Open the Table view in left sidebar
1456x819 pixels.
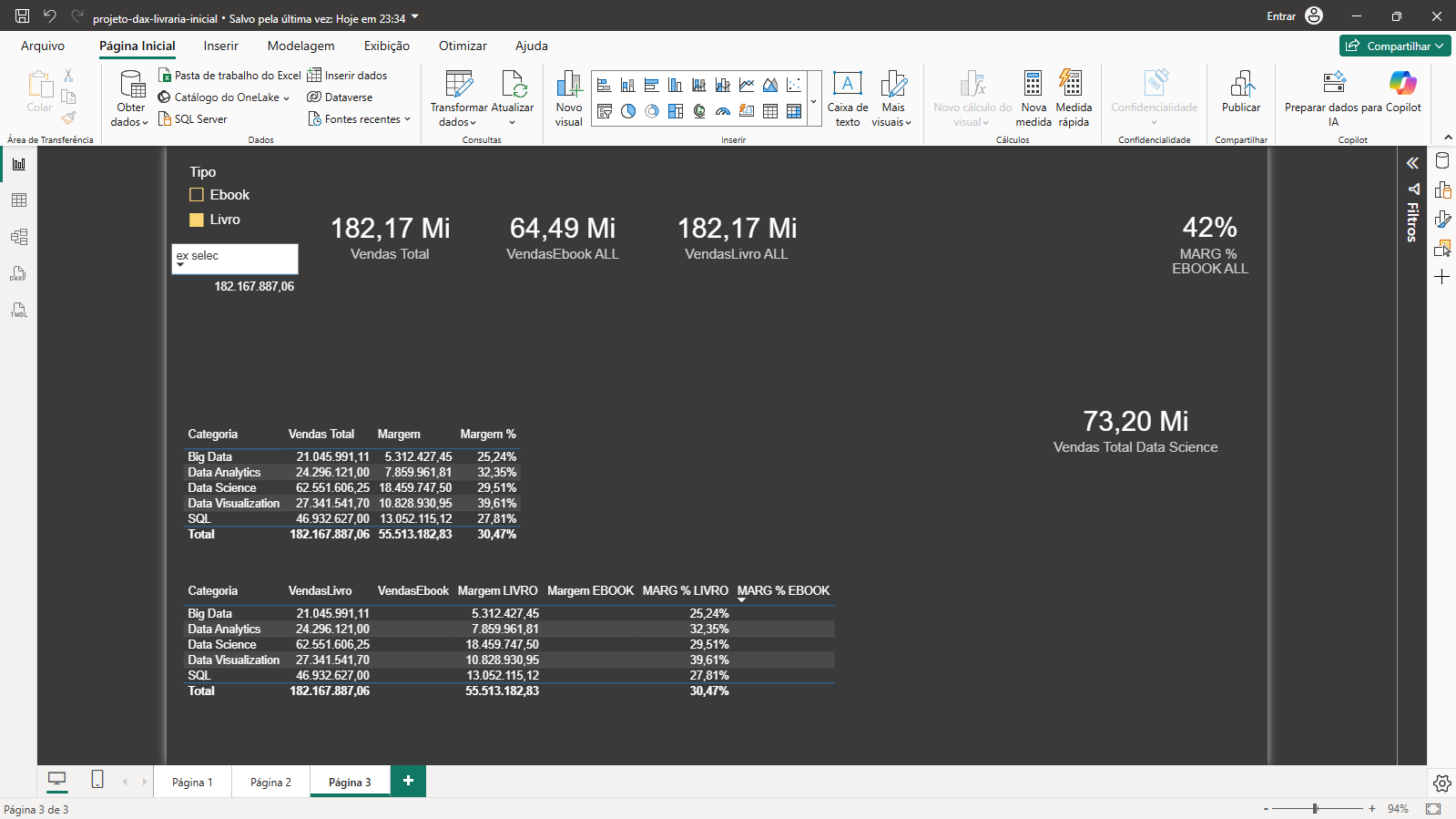(19, 200)
